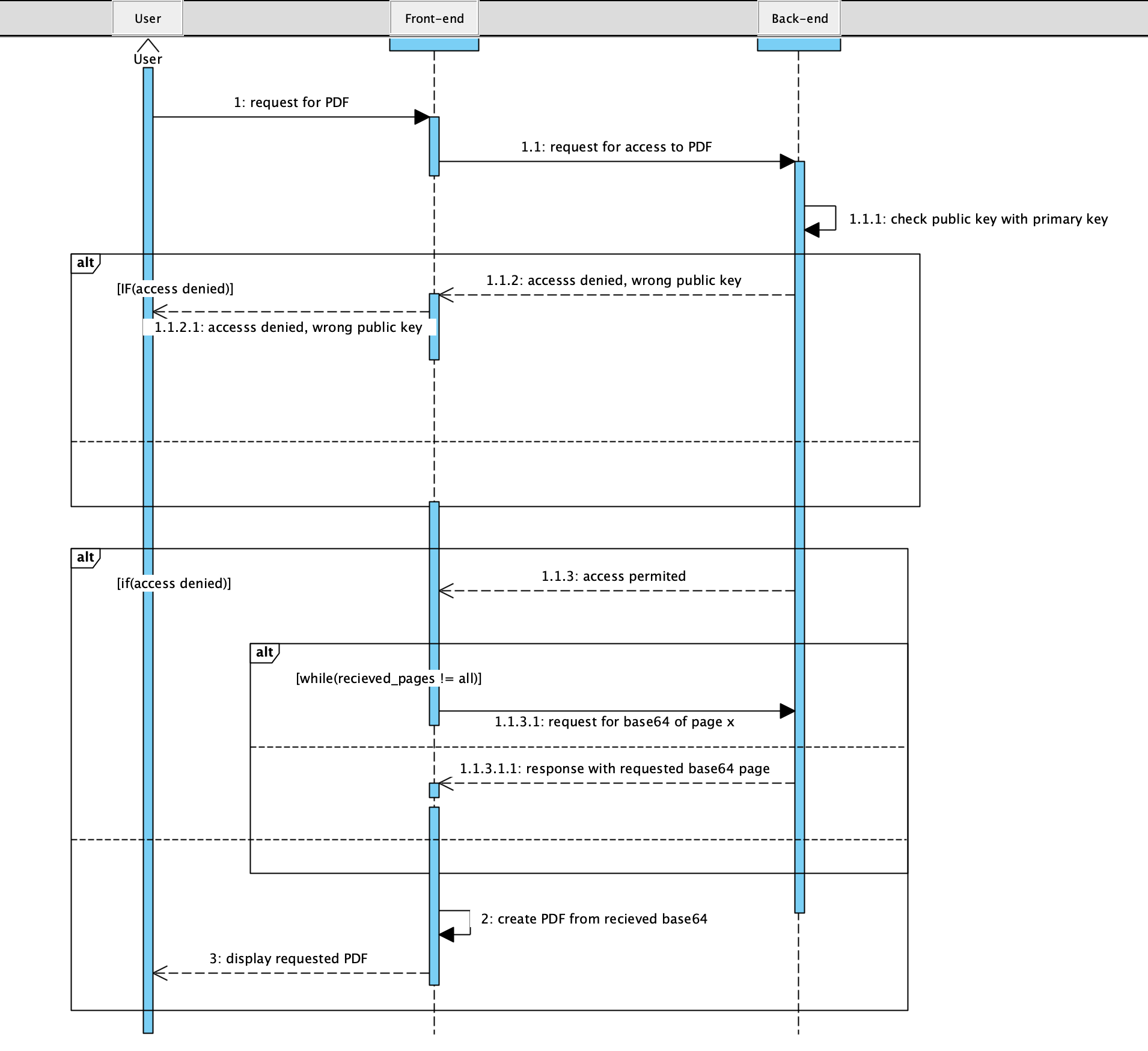Click the nested alt tag above while guard
The height and width of the screenshot is (1051, 1148).
(x=264, y=652)
